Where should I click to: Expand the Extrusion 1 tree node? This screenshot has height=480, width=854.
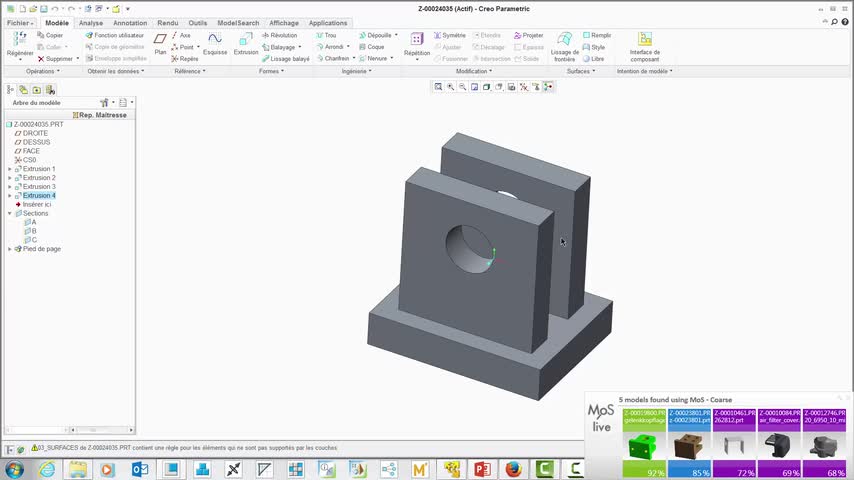click(x=9, y=169)
